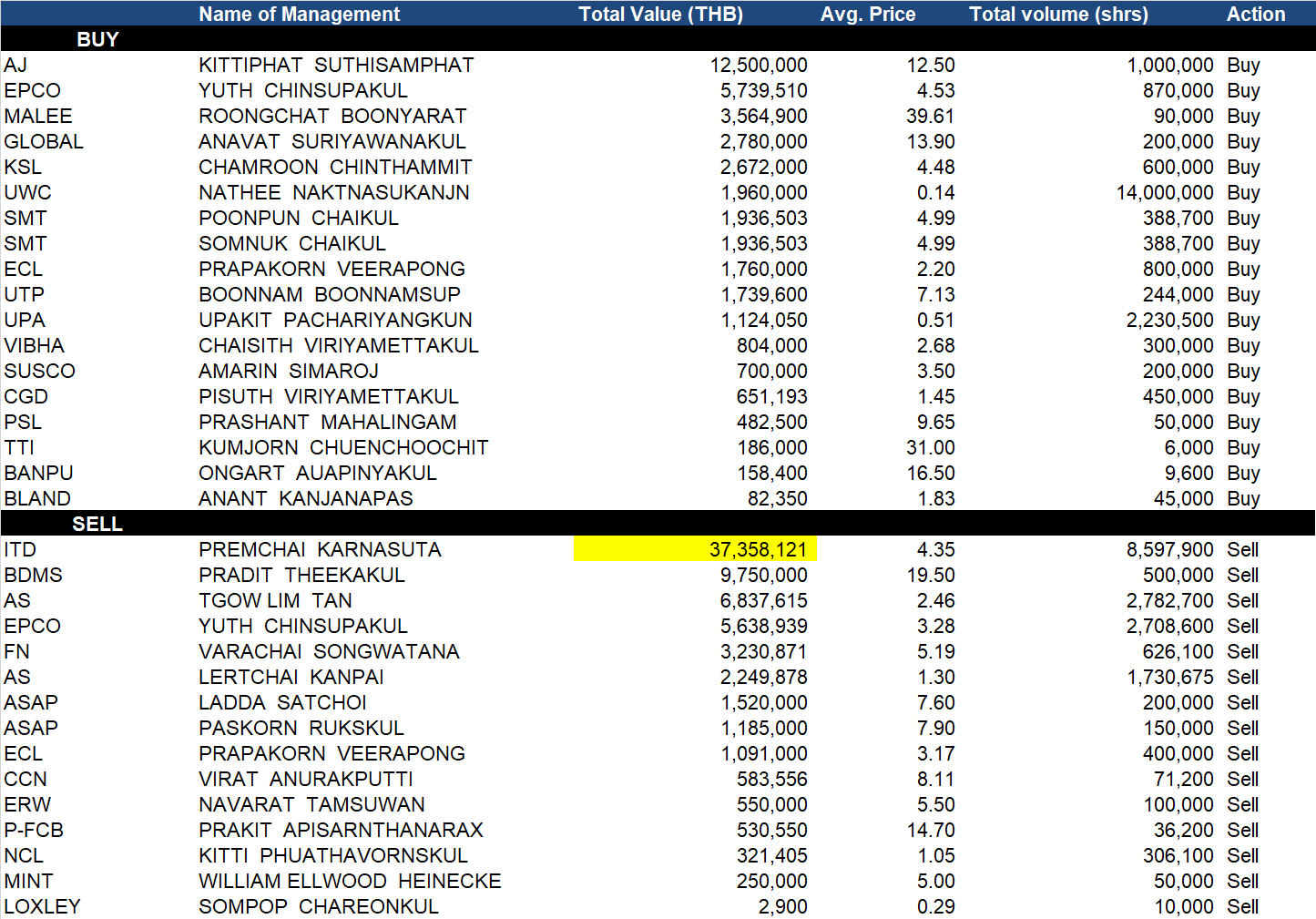The image size is (1316, 919).
Task: Click GLOBAL ticker cell
Action: point(44,141)
